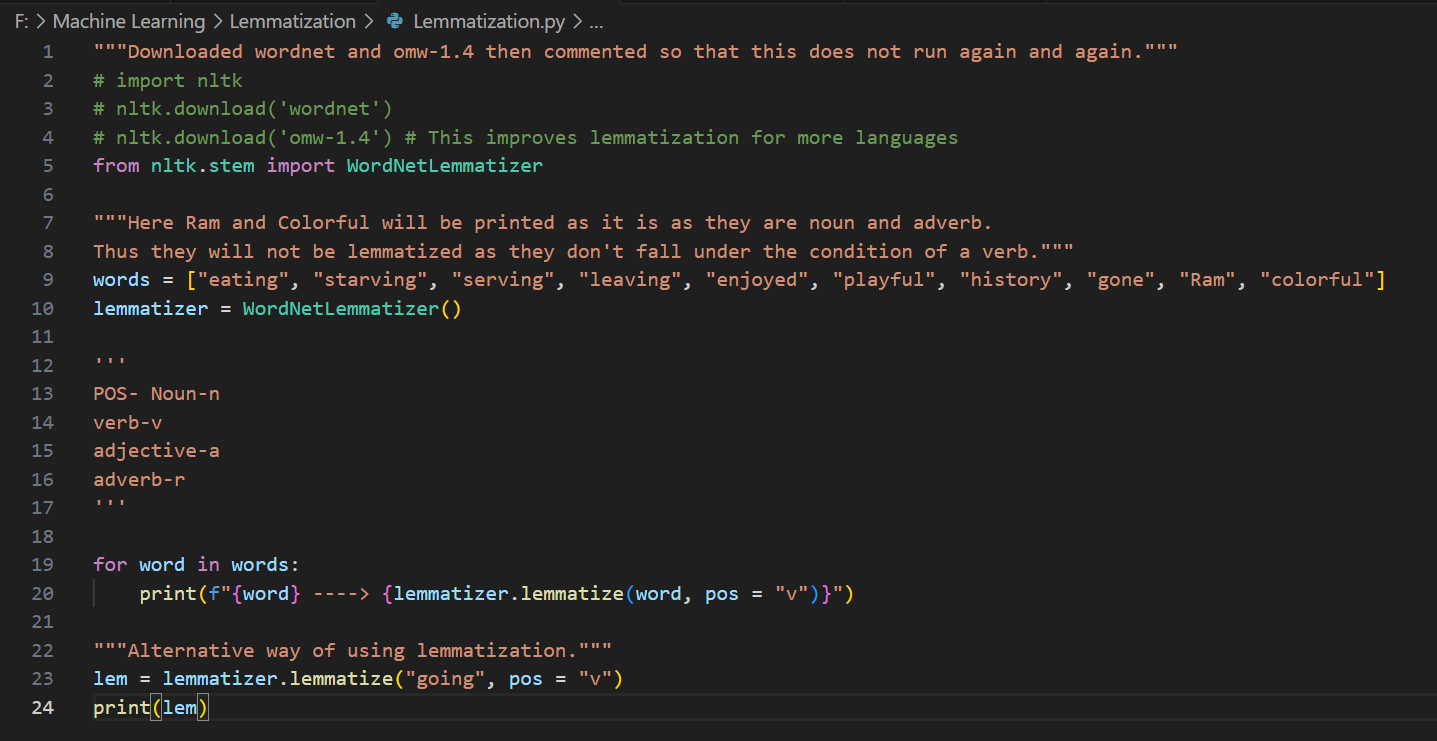Click line number 20 in the gutter
This screenshot has width=1437, height=741.
(x=43, y=594)
